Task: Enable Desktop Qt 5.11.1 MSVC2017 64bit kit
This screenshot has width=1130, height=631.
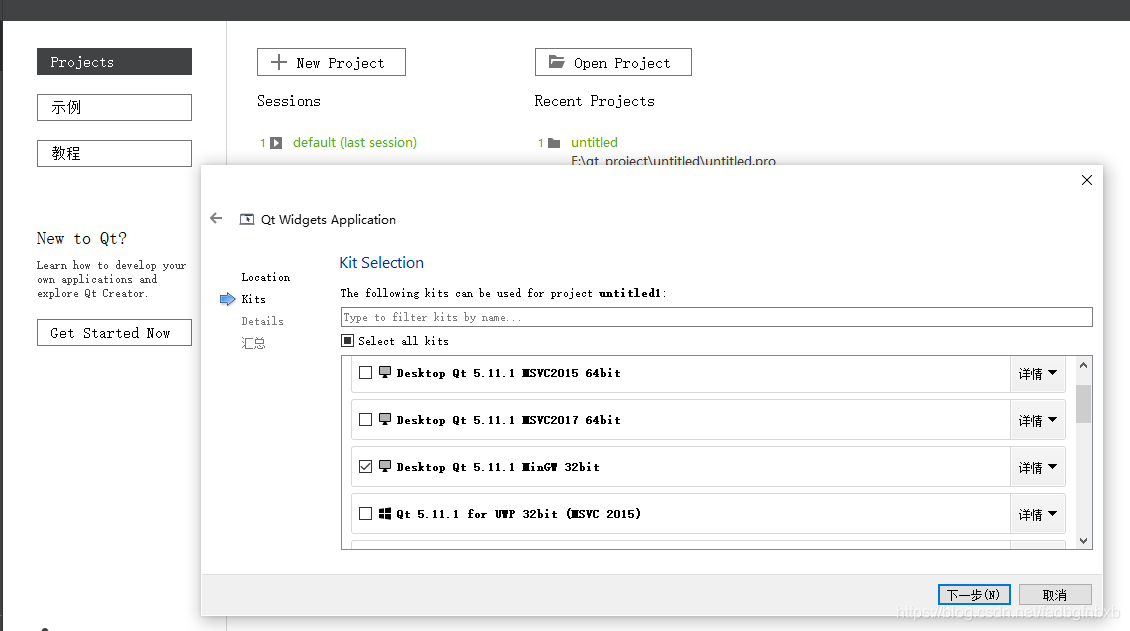Action: [365, 419]
